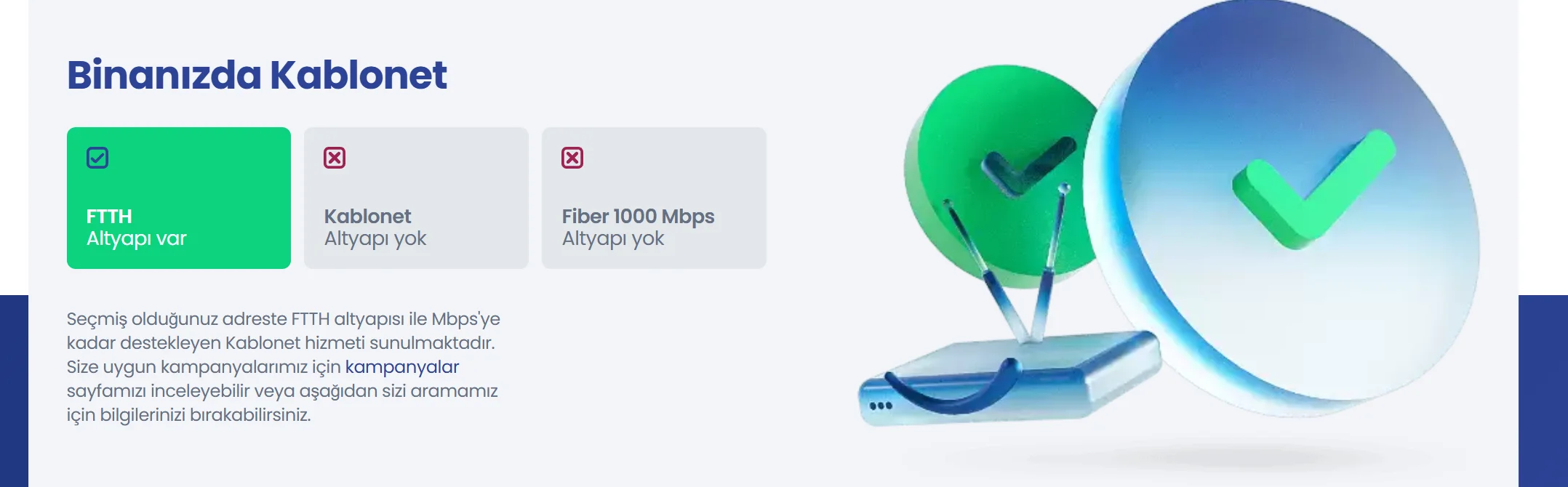Click the three LED dots on the router
This screenshot has height=487, width=1568.
click(881, 406)
